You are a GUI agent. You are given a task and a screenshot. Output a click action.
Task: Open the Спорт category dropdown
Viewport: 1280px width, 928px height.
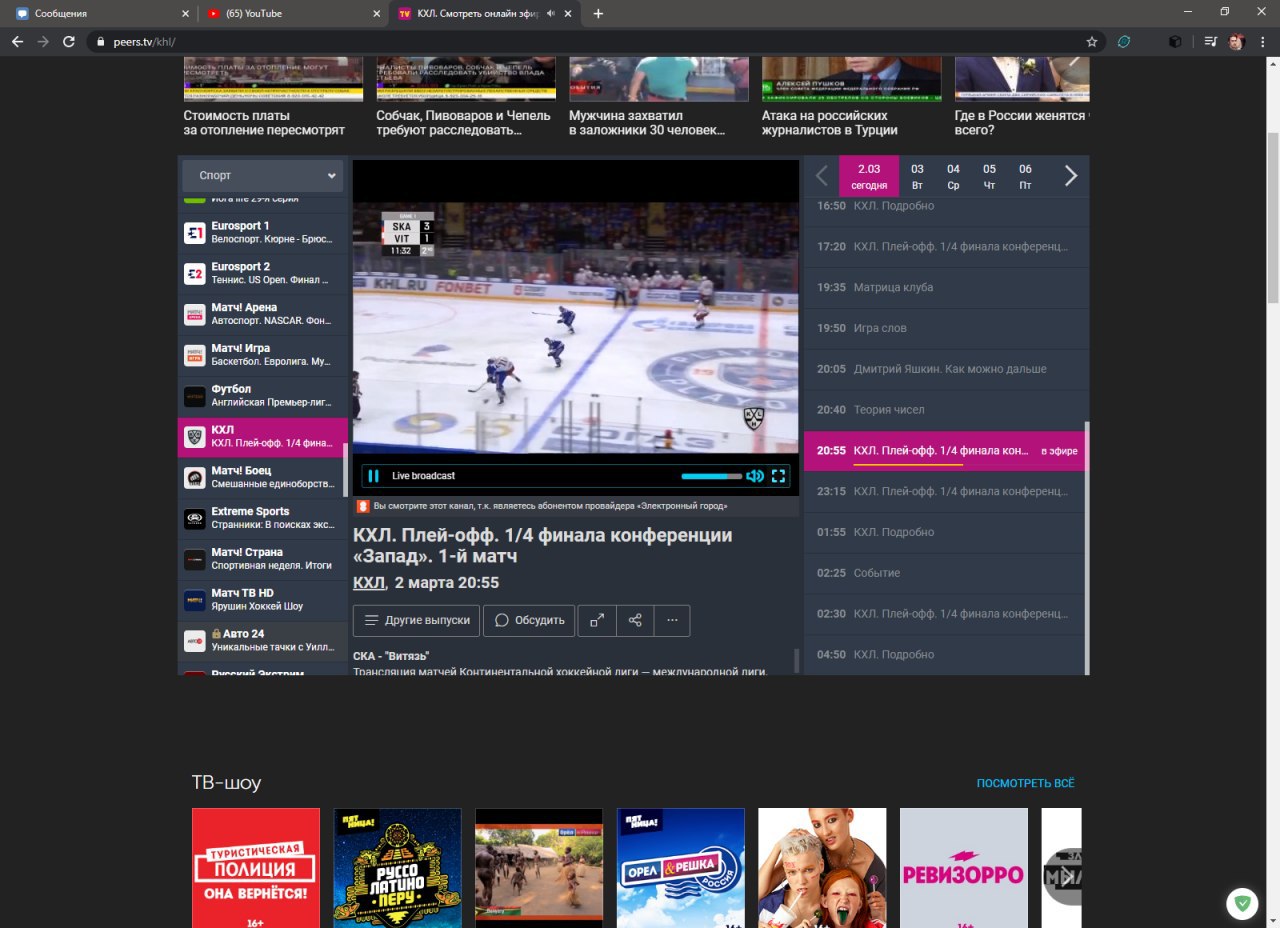click(x=262, y=175)
